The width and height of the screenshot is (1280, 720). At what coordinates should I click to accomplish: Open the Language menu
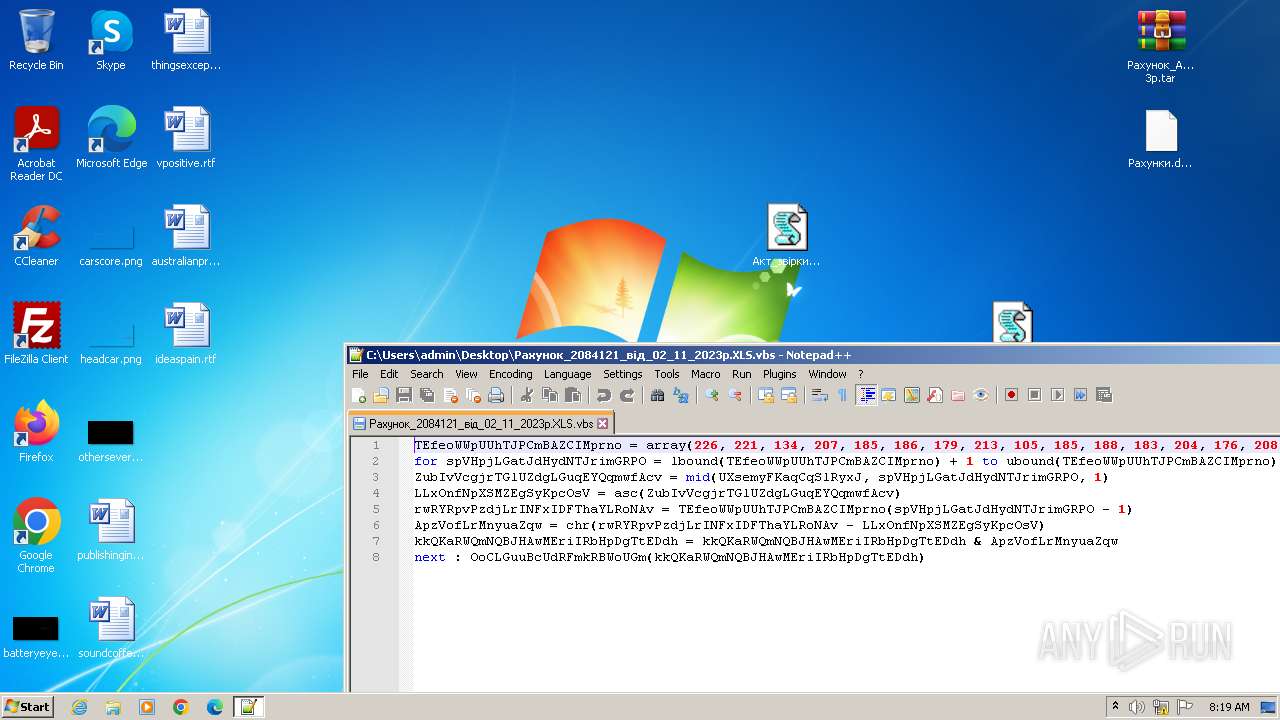pos(568,374)
